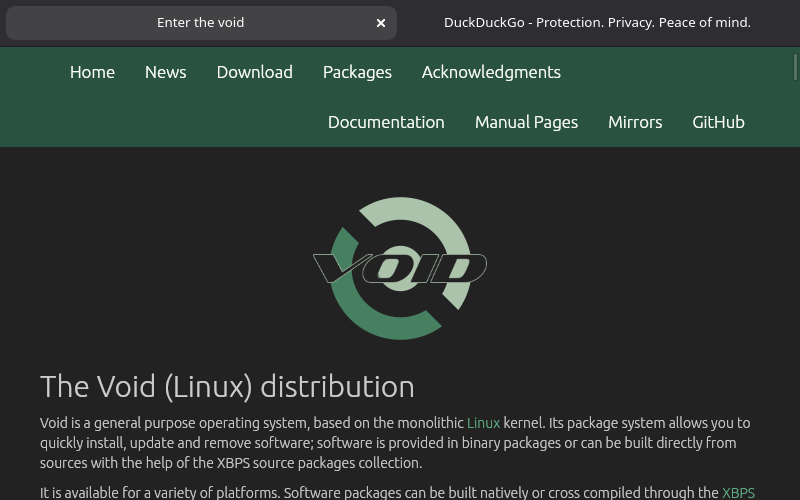
Task: Visit the Manual Pages link
Action: [526, 122]
